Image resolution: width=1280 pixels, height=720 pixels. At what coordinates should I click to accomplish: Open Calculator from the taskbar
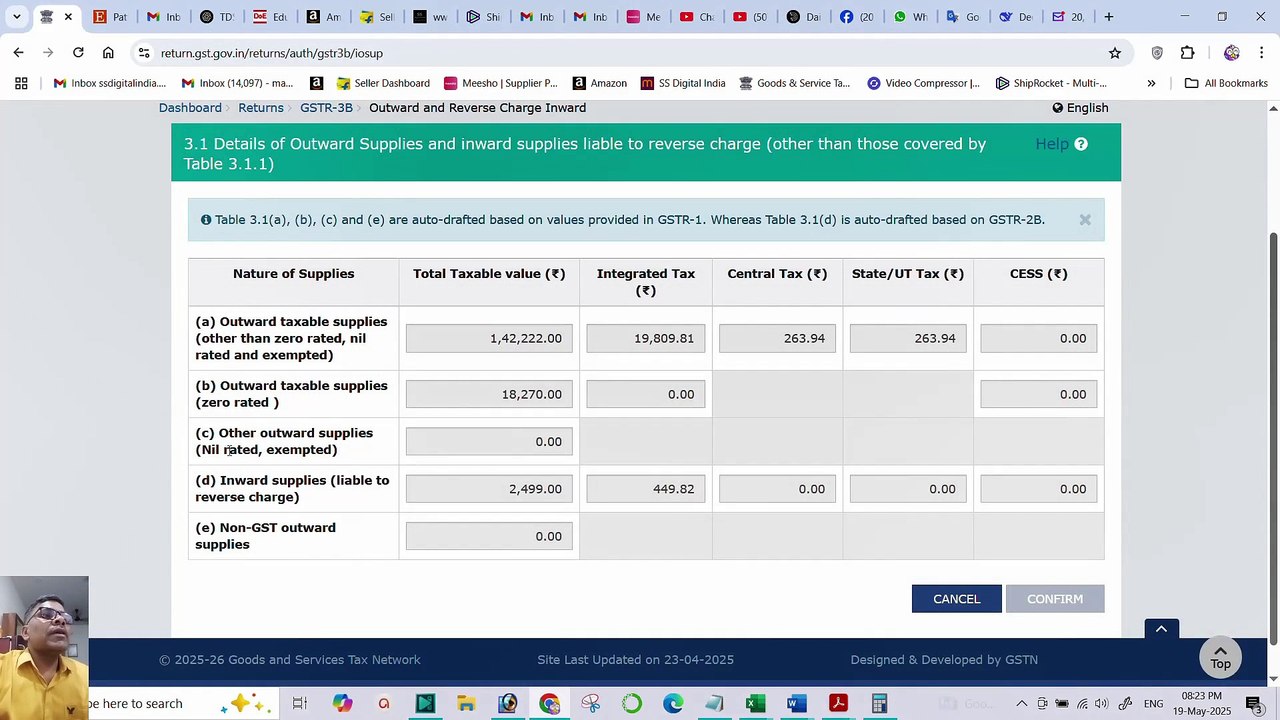tap(880, 704)
